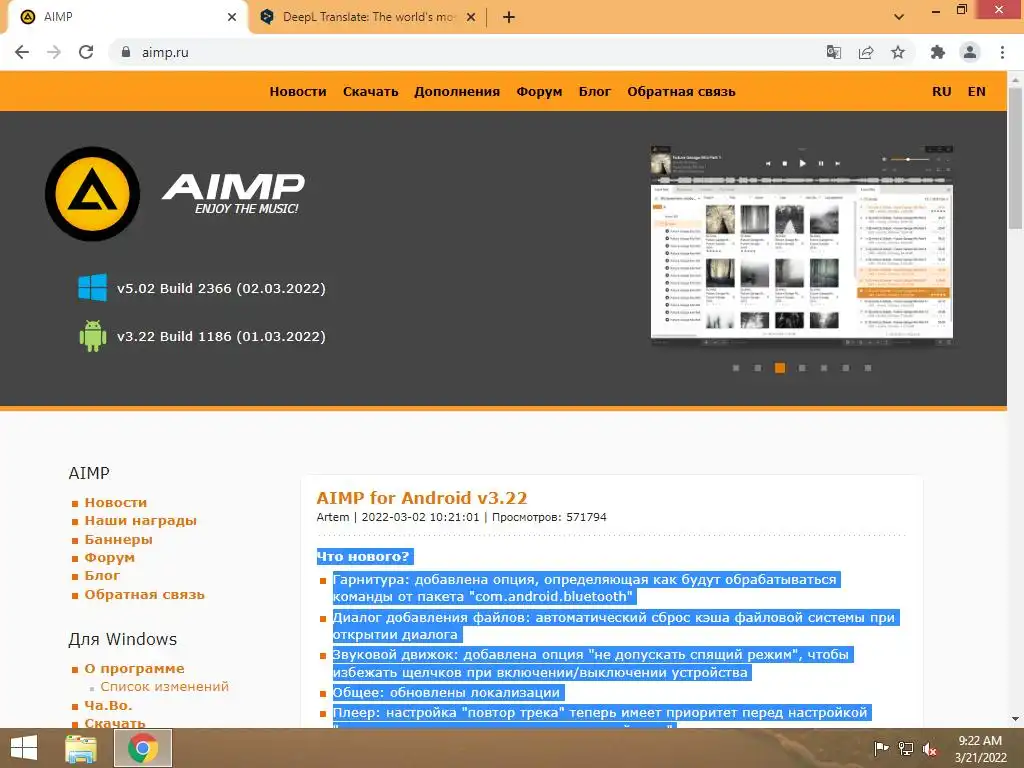Image resolution: width=1024 pixels, height=768 pixels.
Task: Switch to the DeepL Translate tab
Action: pyautogui.click(x=368, y=17)
